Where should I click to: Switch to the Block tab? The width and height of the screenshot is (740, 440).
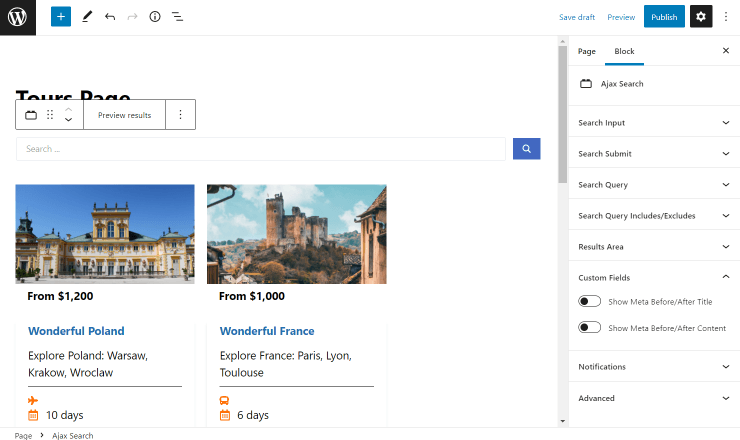tap(624, 51)
